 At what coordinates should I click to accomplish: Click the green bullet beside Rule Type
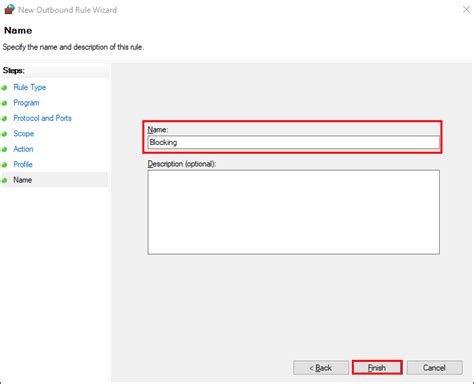pos(5,88)
